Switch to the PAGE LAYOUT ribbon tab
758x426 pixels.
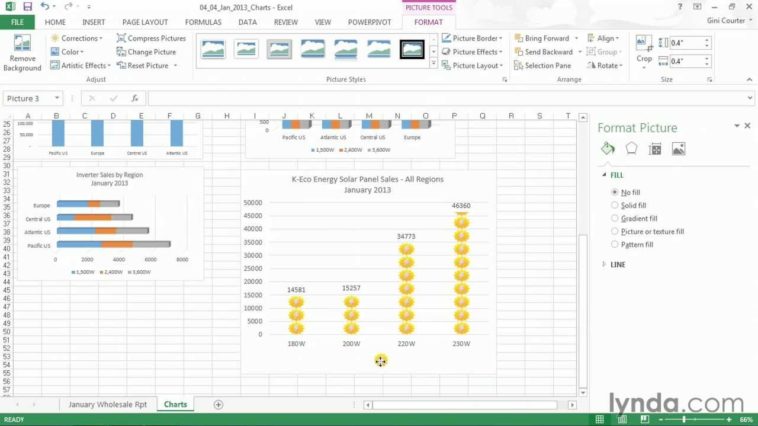click(145, 21)
